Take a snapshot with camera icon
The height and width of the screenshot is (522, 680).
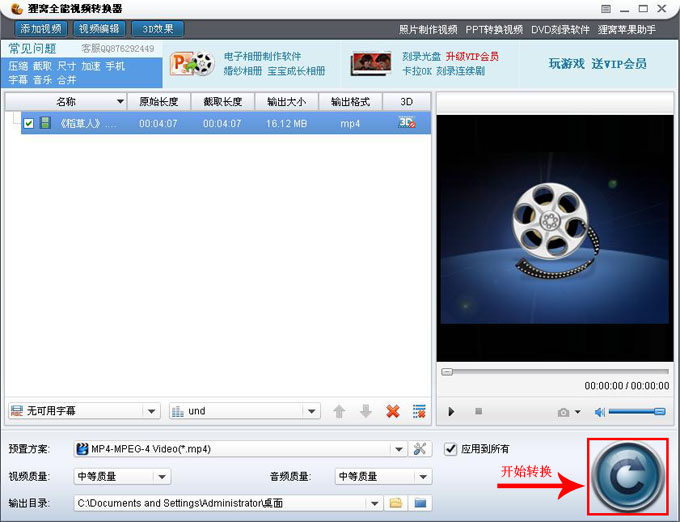click(563, 412)
